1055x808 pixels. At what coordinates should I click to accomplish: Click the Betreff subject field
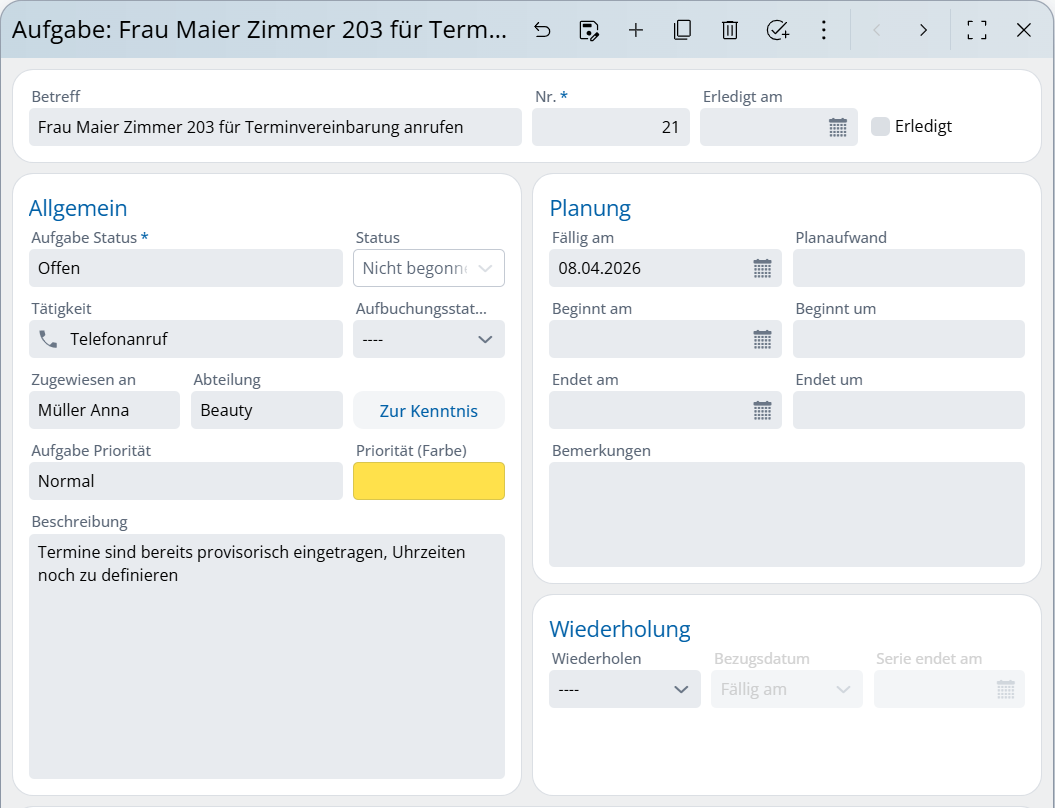click(x=275, y=127)
